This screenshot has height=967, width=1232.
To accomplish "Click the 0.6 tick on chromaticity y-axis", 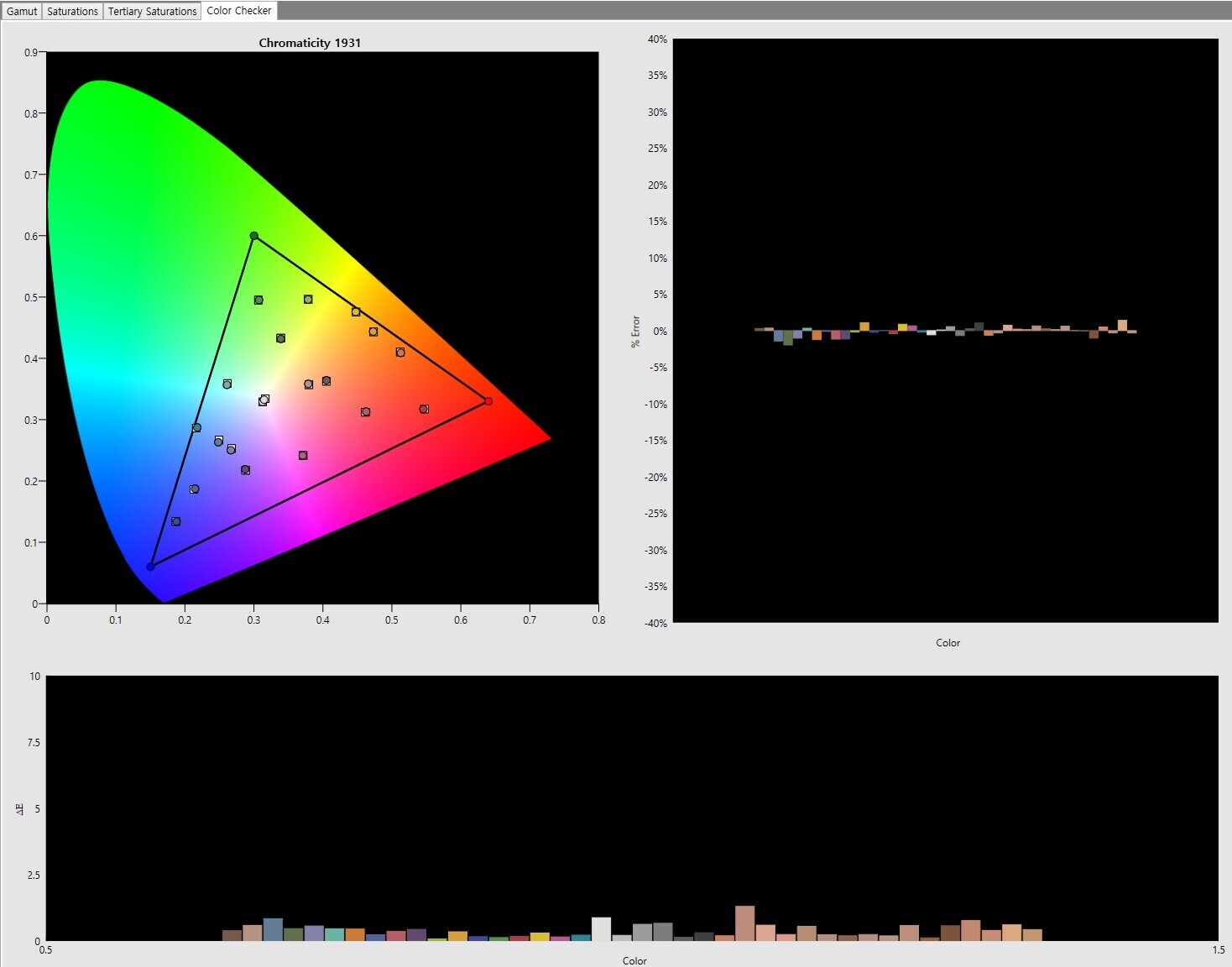I will click(x=31, y=236).
